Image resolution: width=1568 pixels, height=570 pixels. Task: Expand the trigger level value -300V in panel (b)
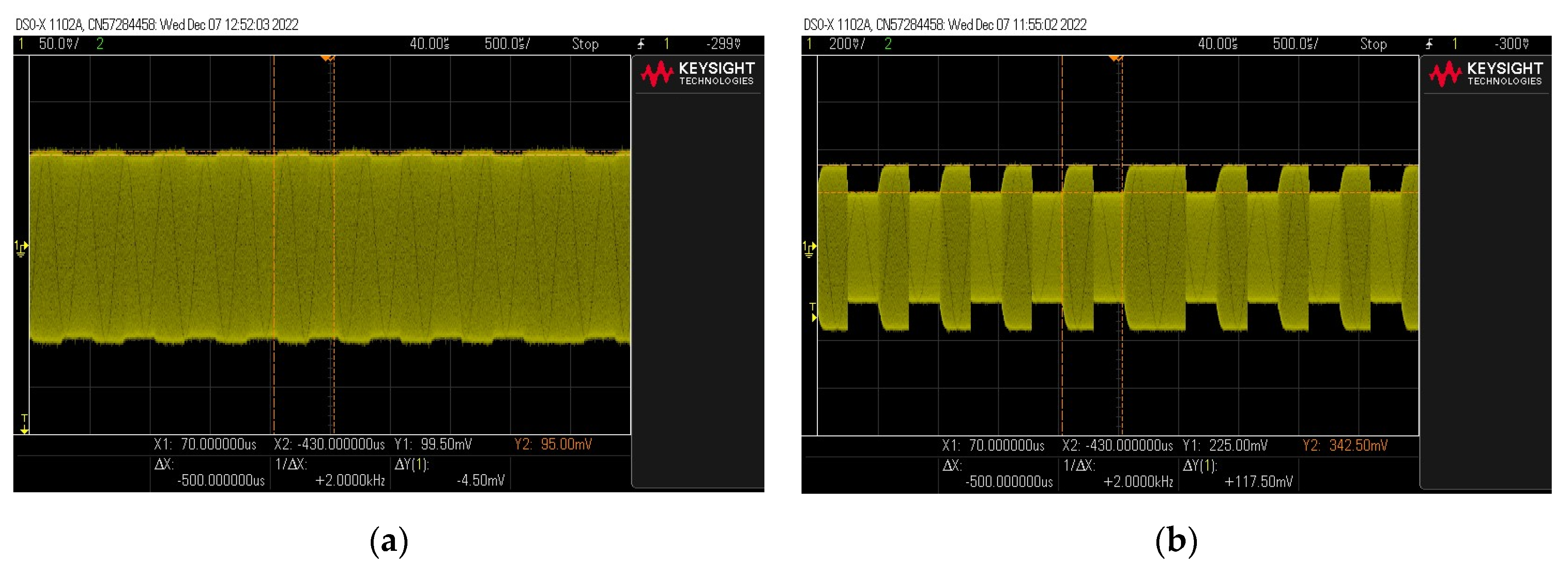[x=1511, y=43]
